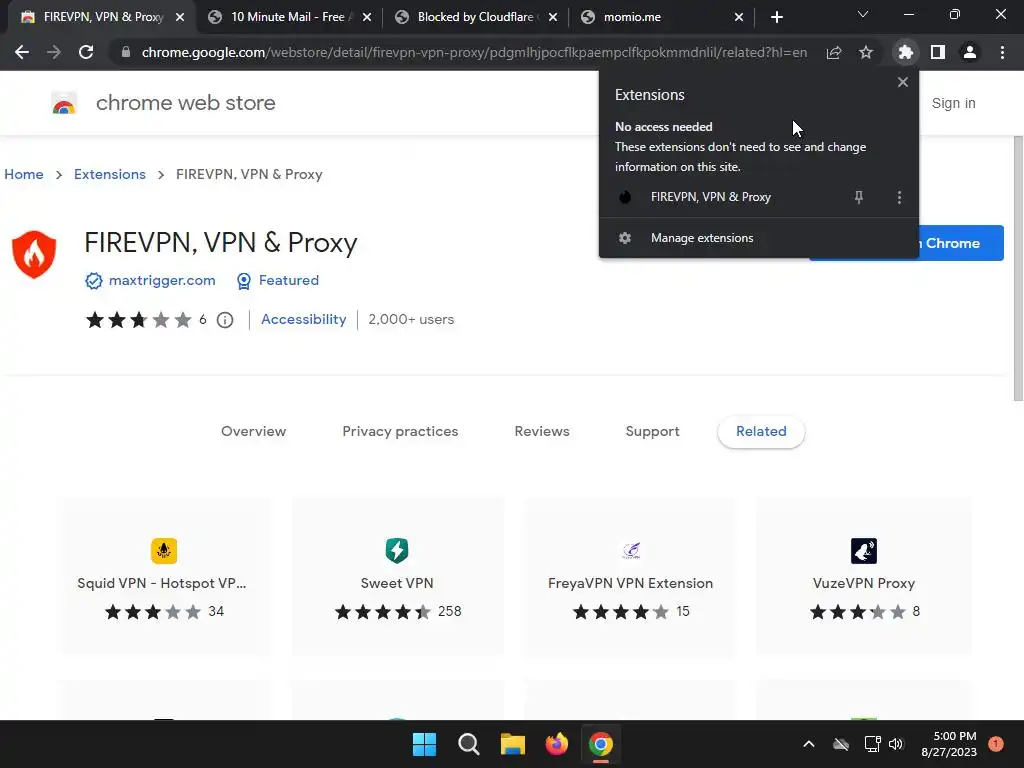The width and height of the screenshot is (1024, 768).
Task: Open FreyaVPN VPN Extension card
Action: pyautogui.click(x=630, y=577)
